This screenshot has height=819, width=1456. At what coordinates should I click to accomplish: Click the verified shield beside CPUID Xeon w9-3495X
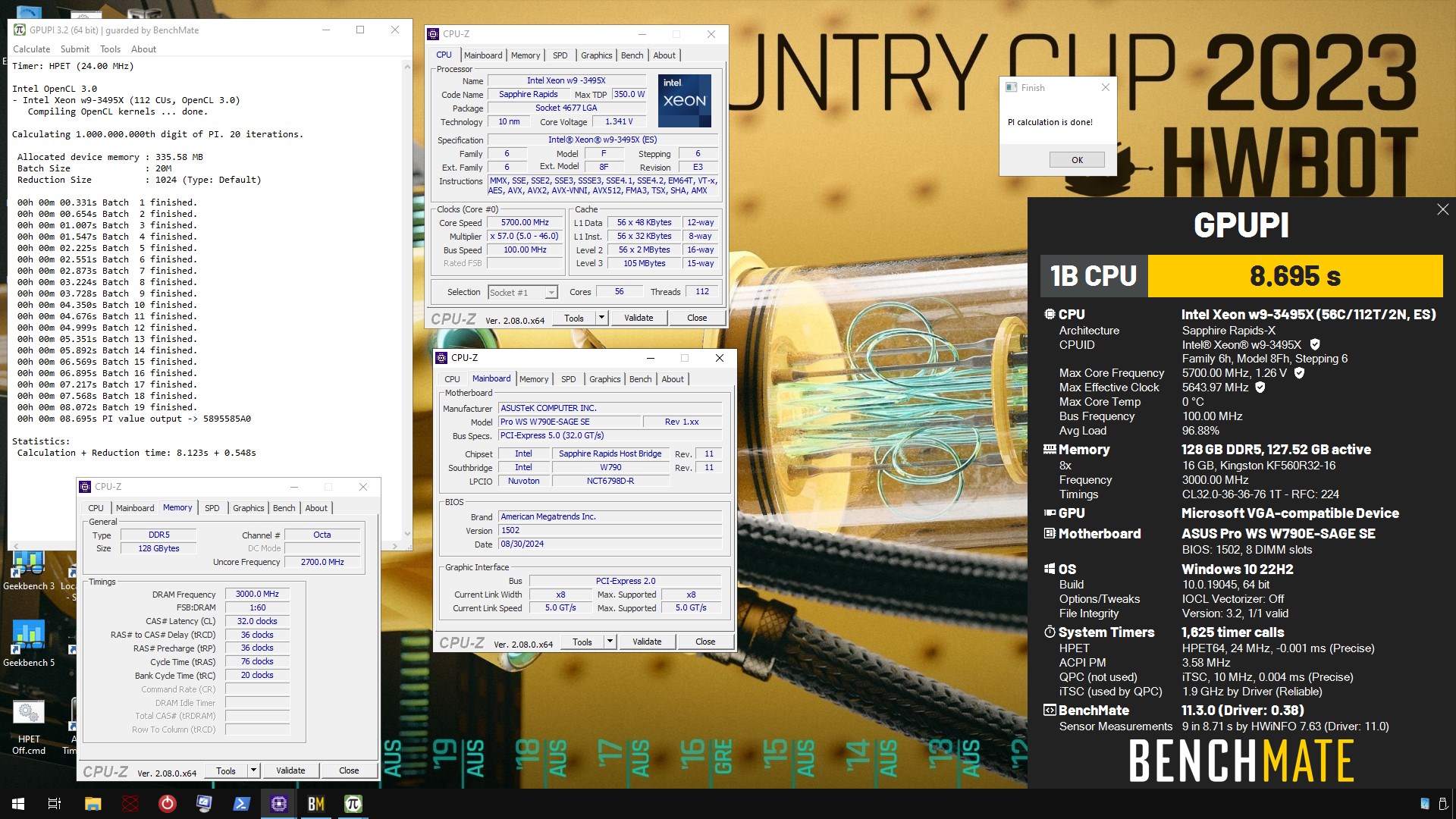click(x=1315, y=344)
